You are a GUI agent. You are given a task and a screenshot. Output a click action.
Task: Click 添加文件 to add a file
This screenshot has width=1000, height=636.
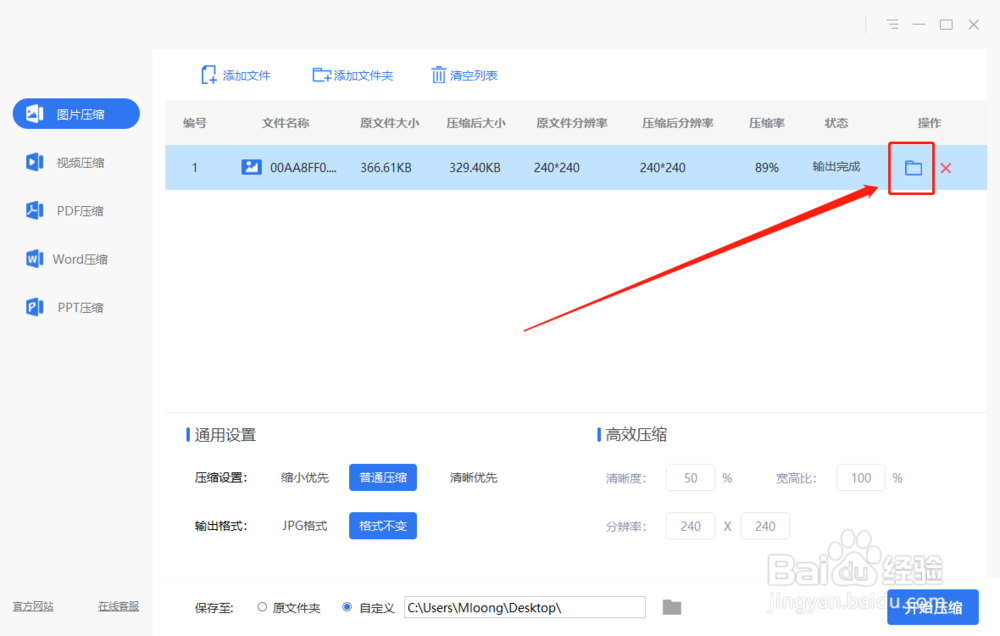[237, 74]
